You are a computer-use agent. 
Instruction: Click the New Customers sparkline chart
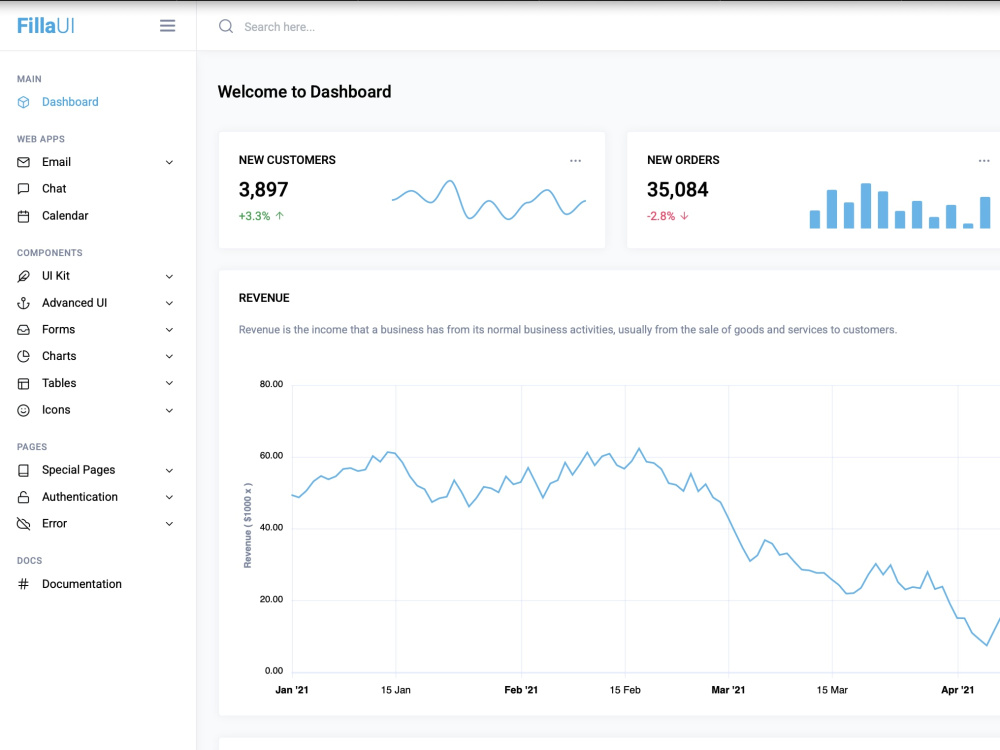489,200
